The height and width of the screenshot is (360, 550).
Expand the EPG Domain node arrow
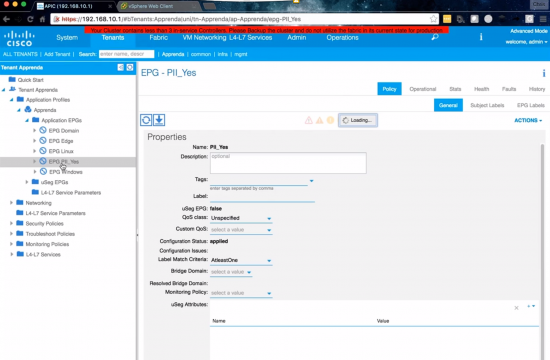(x=34, y=130)
